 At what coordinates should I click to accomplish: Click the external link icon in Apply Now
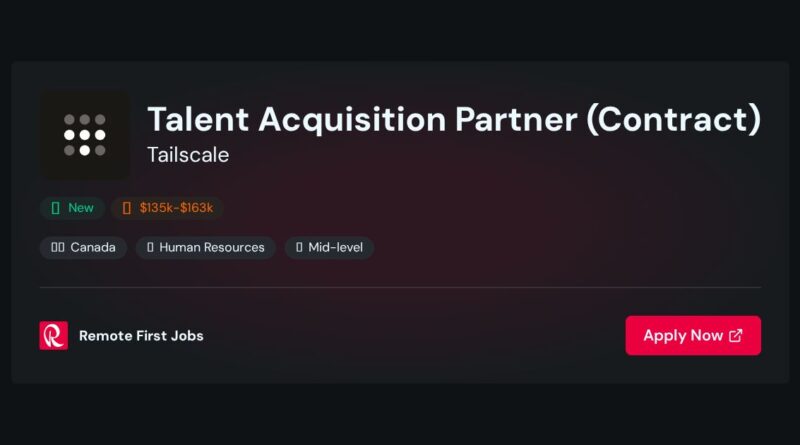coord(736,335)
